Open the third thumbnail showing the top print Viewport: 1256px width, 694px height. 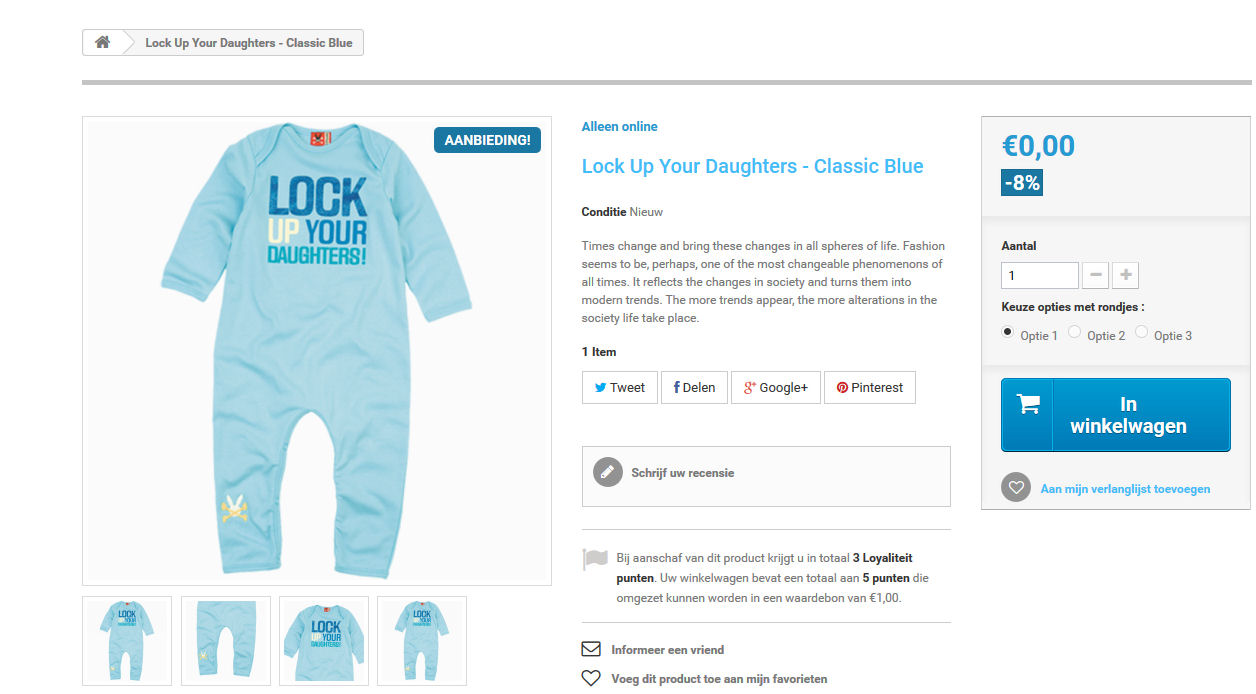[324, 641]
